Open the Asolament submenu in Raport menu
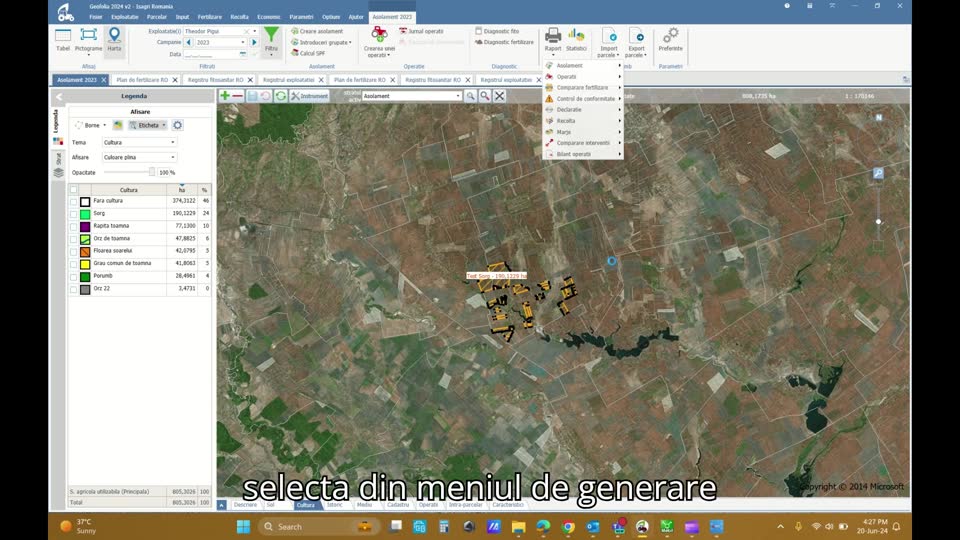 click(x=583, y=66)
